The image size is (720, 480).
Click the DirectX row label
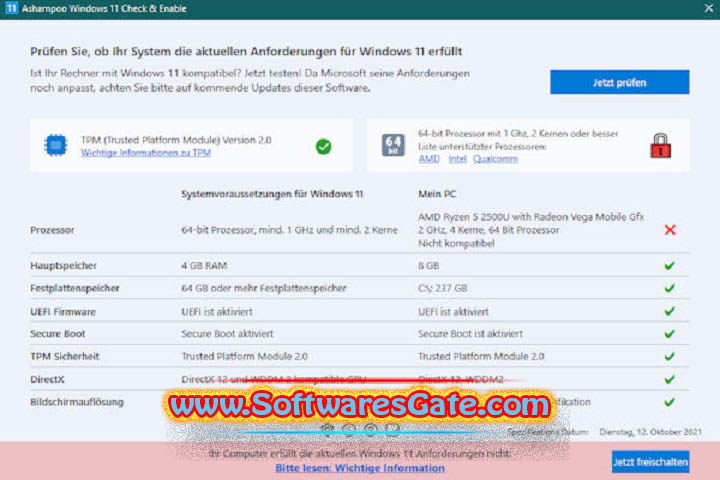47,379
